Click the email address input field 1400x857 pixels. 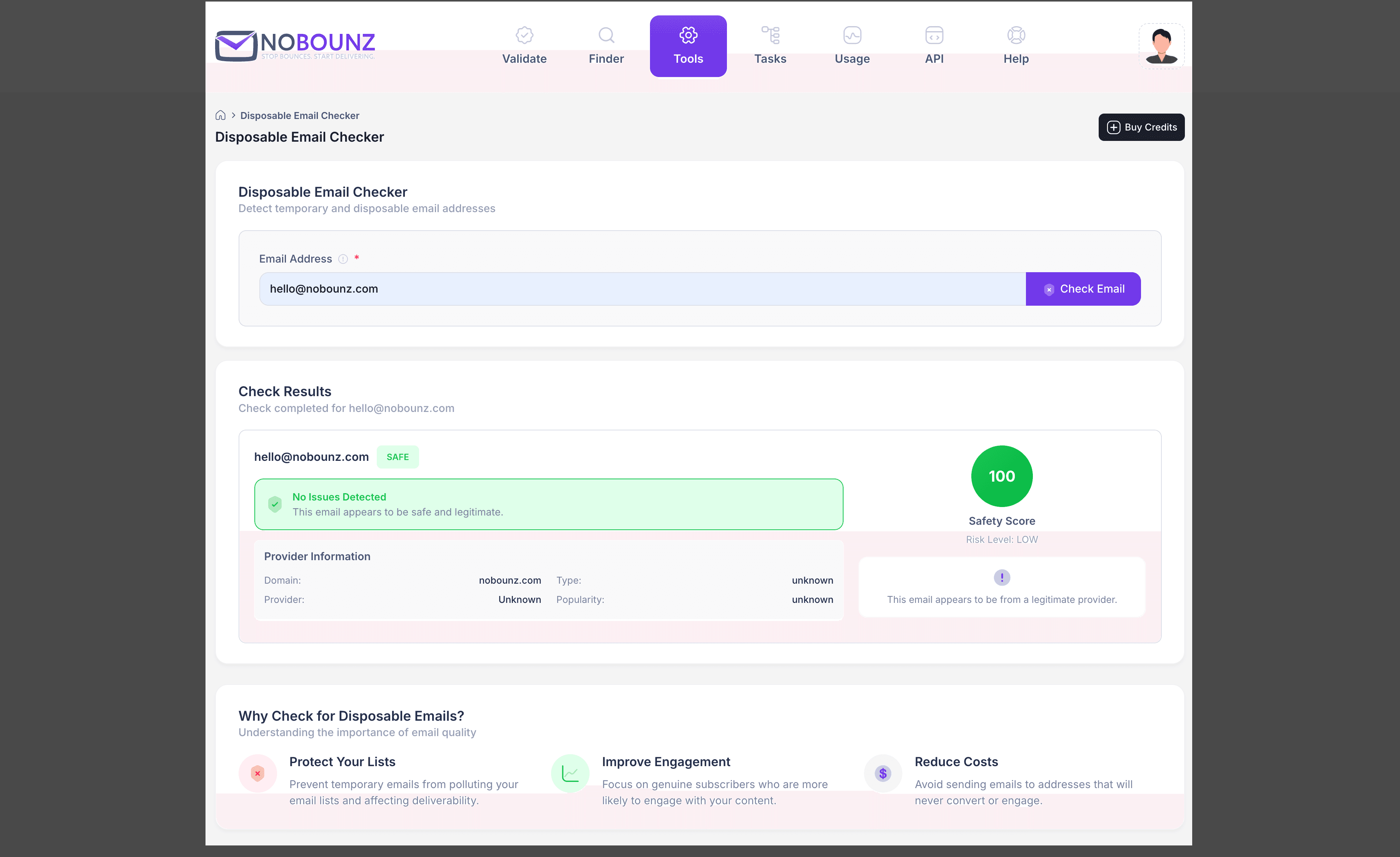pos(625,289)
